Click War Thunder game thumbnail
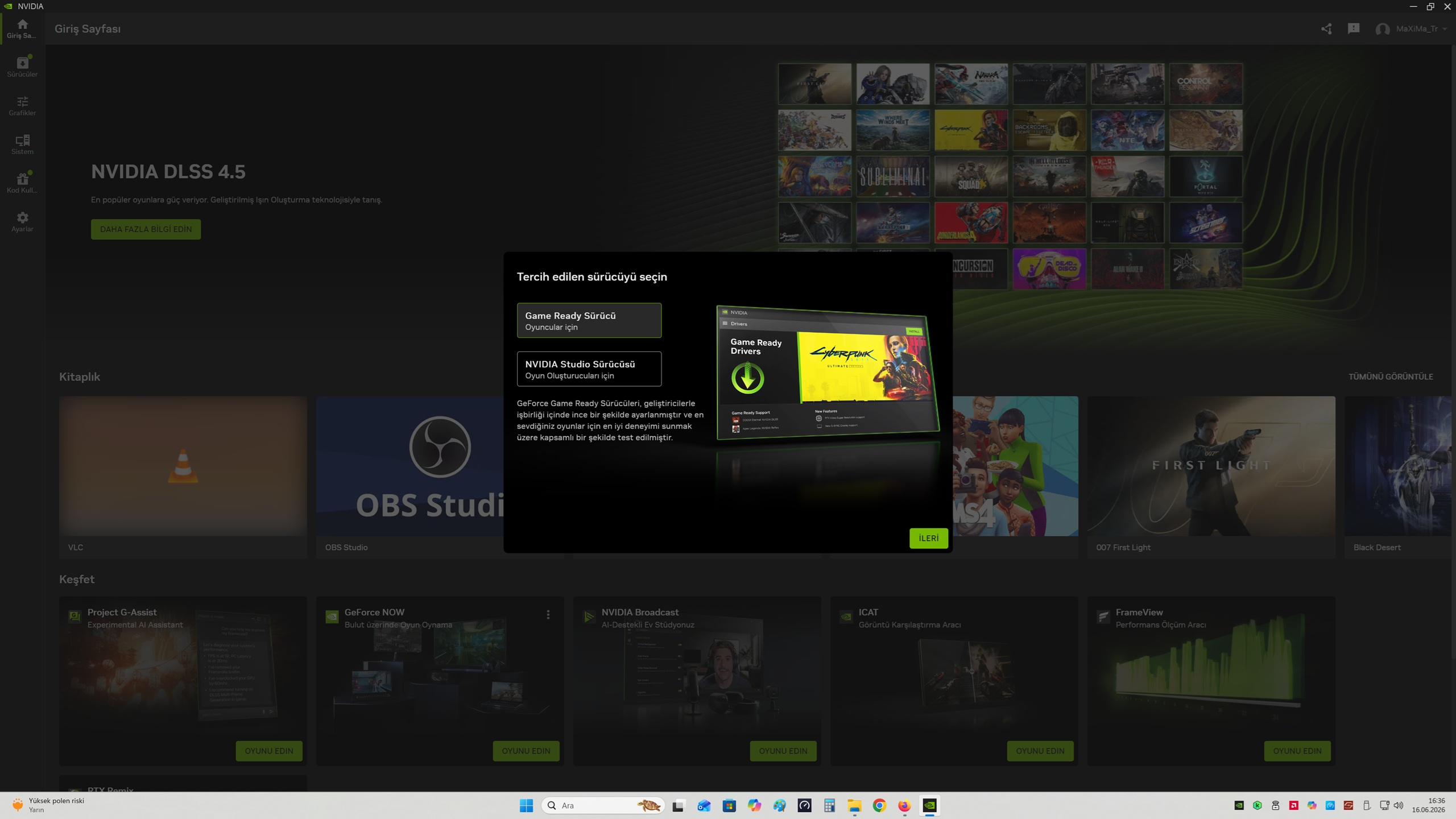Screen dimensions: 1456x819 click(1127, 177)
